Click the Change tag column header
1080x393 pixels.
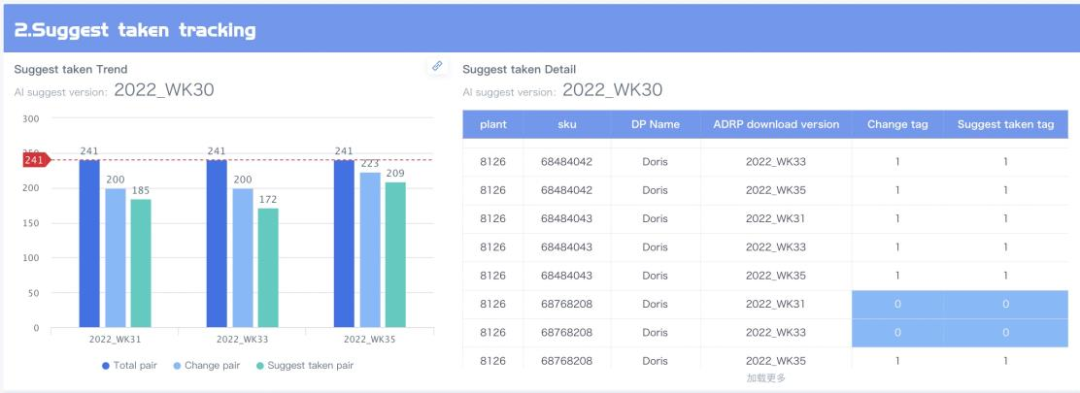pyautogui.click(x=897, y=125)
